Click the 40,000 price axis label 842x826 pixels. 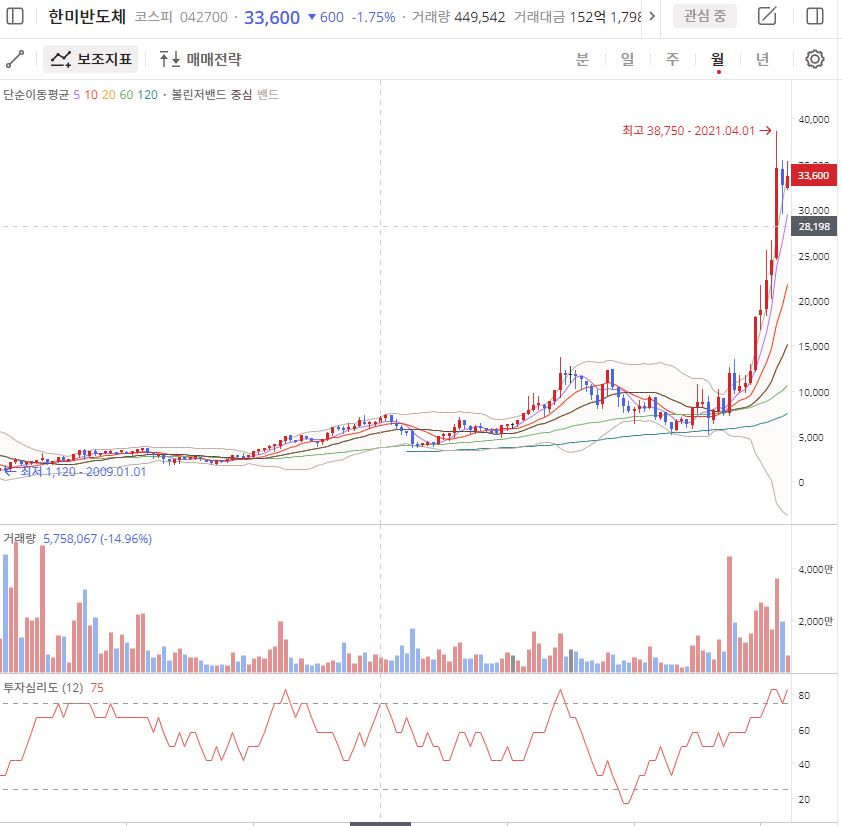(x=814, y=119)
